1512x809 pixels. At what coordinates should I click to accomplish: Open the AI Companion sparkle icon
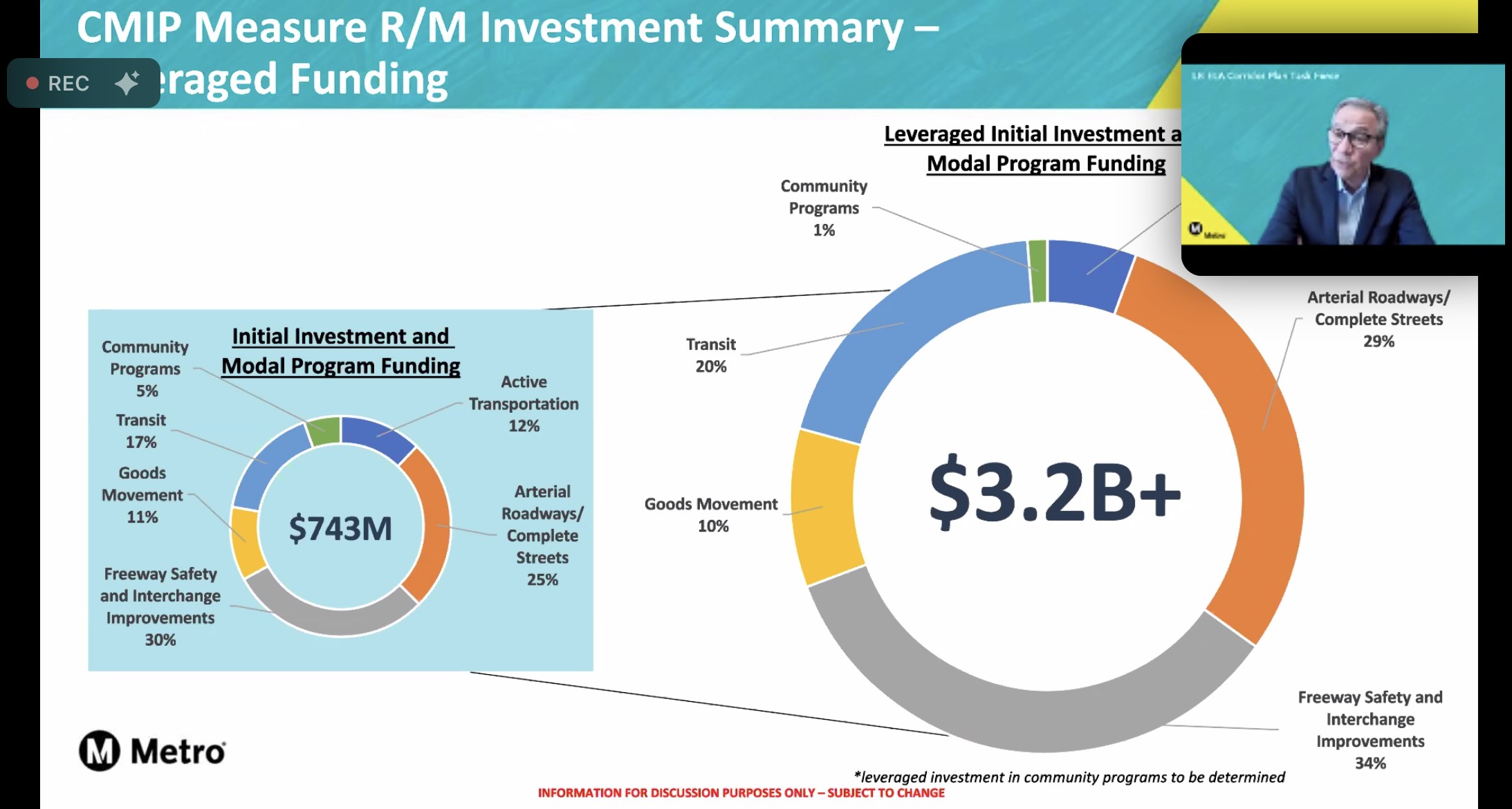pyautogui.click(x=127, y=83)
